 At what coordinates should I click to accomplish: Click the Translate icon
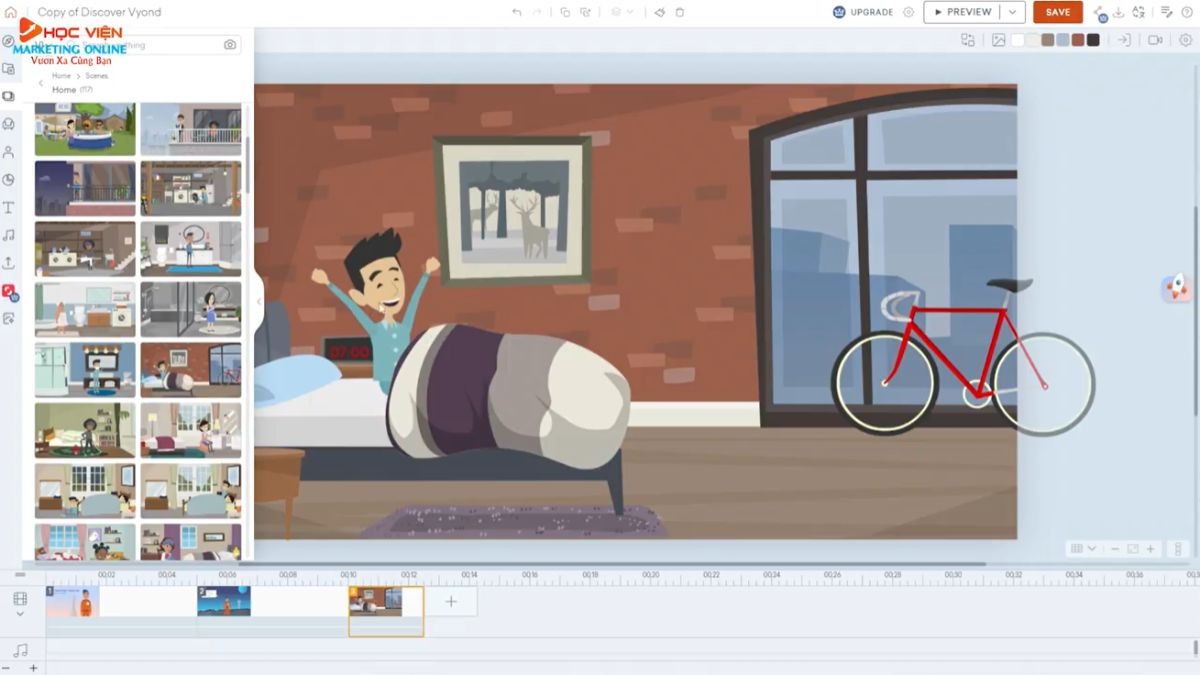(1138, 12)
